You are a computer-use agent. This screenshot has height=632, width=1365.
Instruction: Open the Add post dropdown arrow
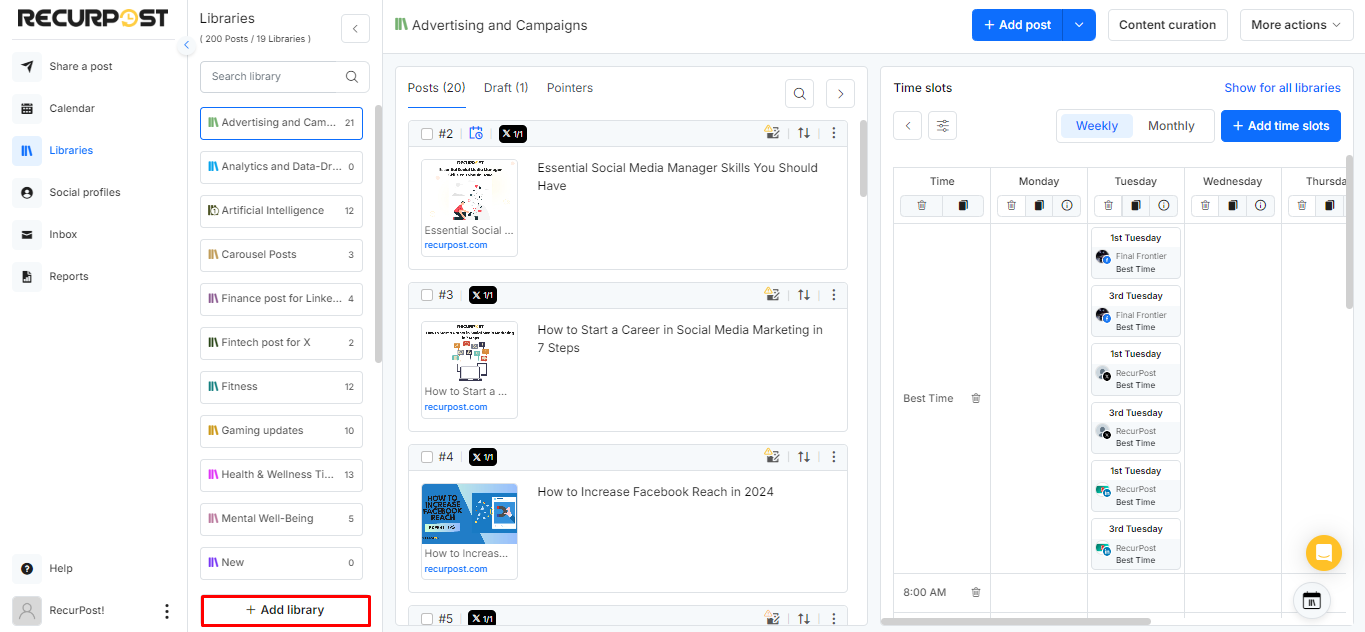(x=1079, y=25)
